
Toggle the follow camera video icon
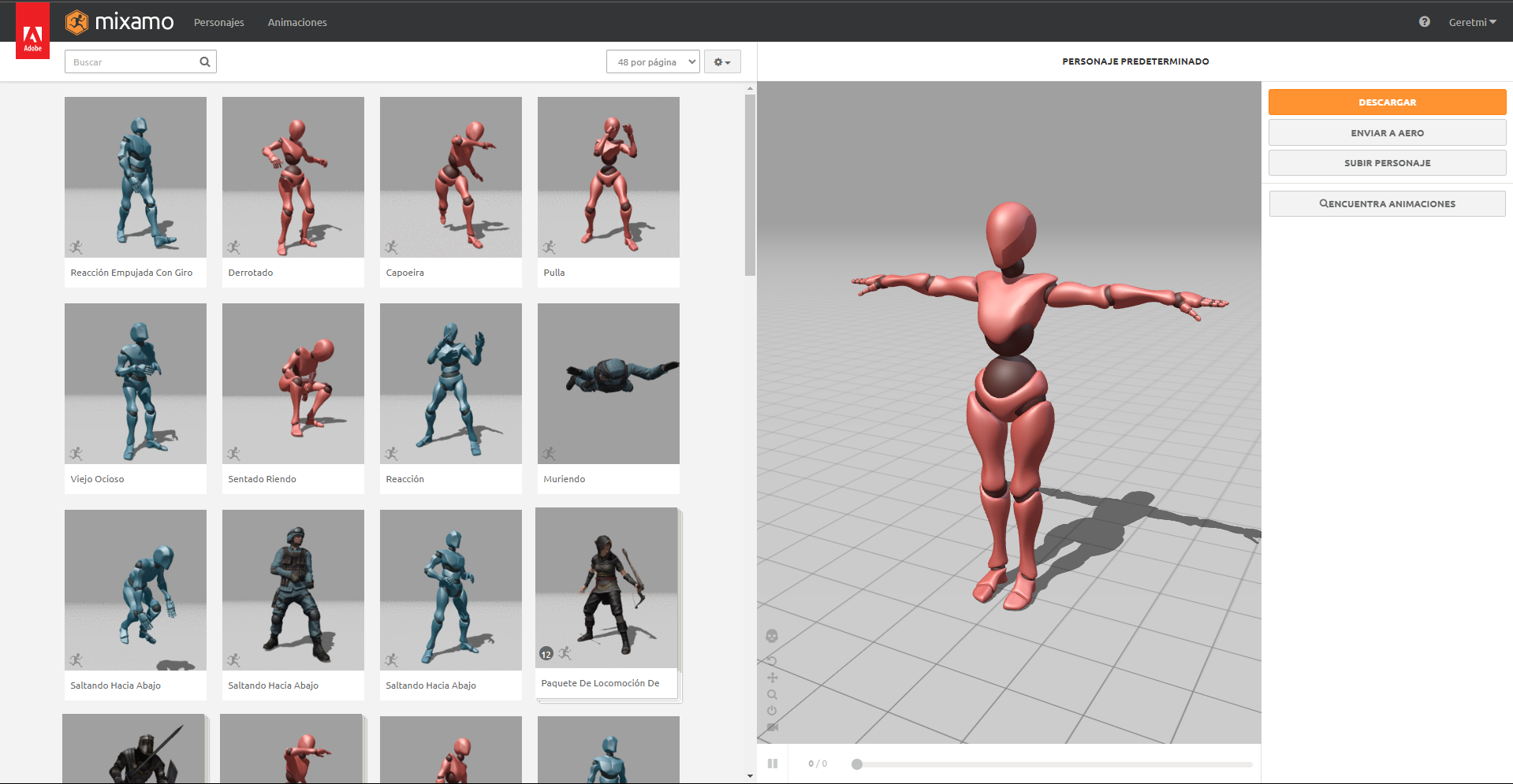tap(772, 727)
